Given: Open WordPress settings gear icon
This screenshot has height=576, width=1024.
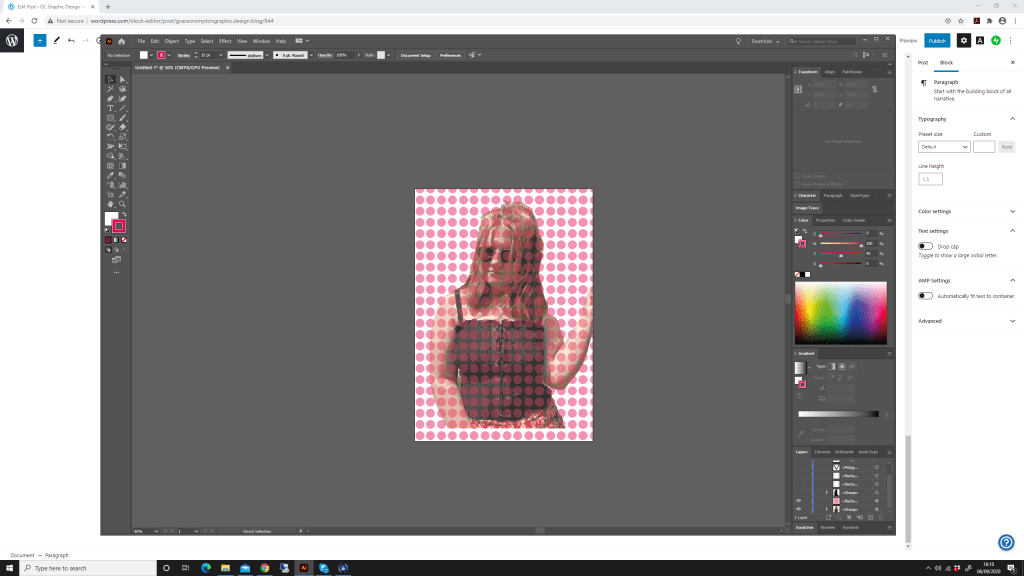Looking at the screenshot, I should coord(963,40).
